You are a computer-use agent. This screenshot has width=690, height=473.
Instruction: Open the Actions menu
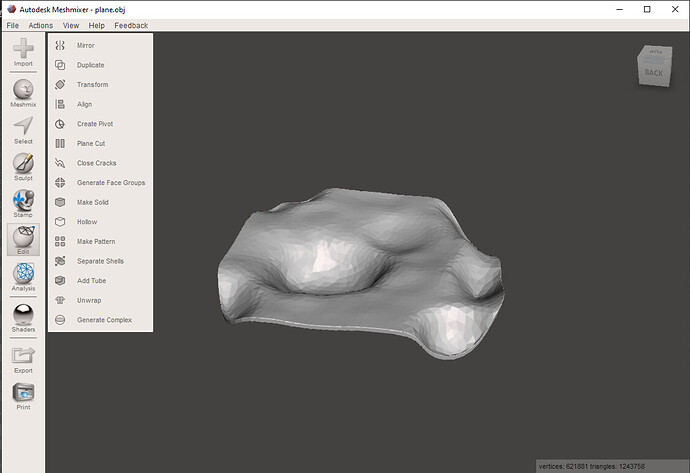tap(41, 25)
